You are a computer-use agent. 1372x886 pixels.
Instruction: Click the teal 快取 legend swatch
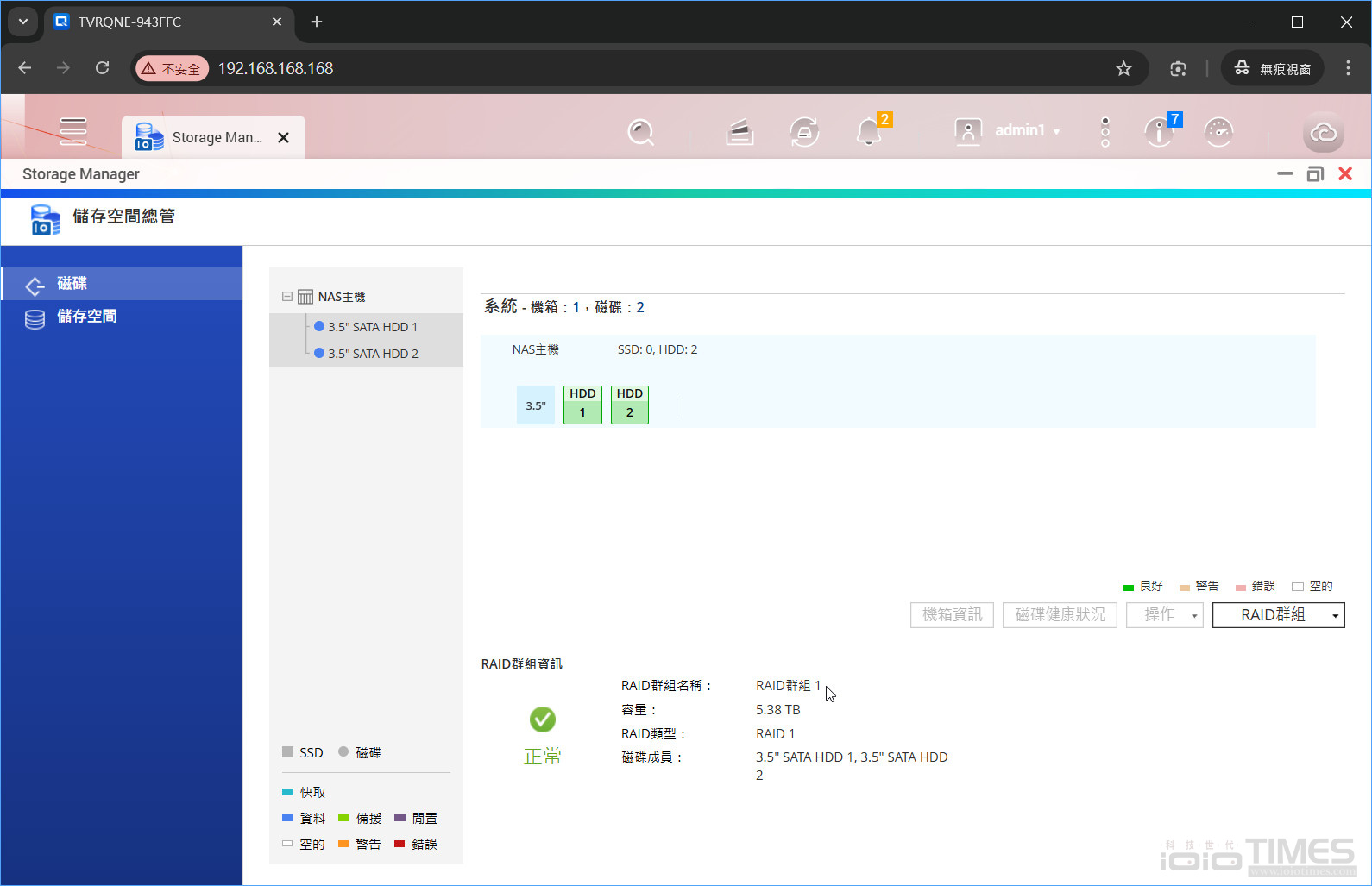pos(288,792)
